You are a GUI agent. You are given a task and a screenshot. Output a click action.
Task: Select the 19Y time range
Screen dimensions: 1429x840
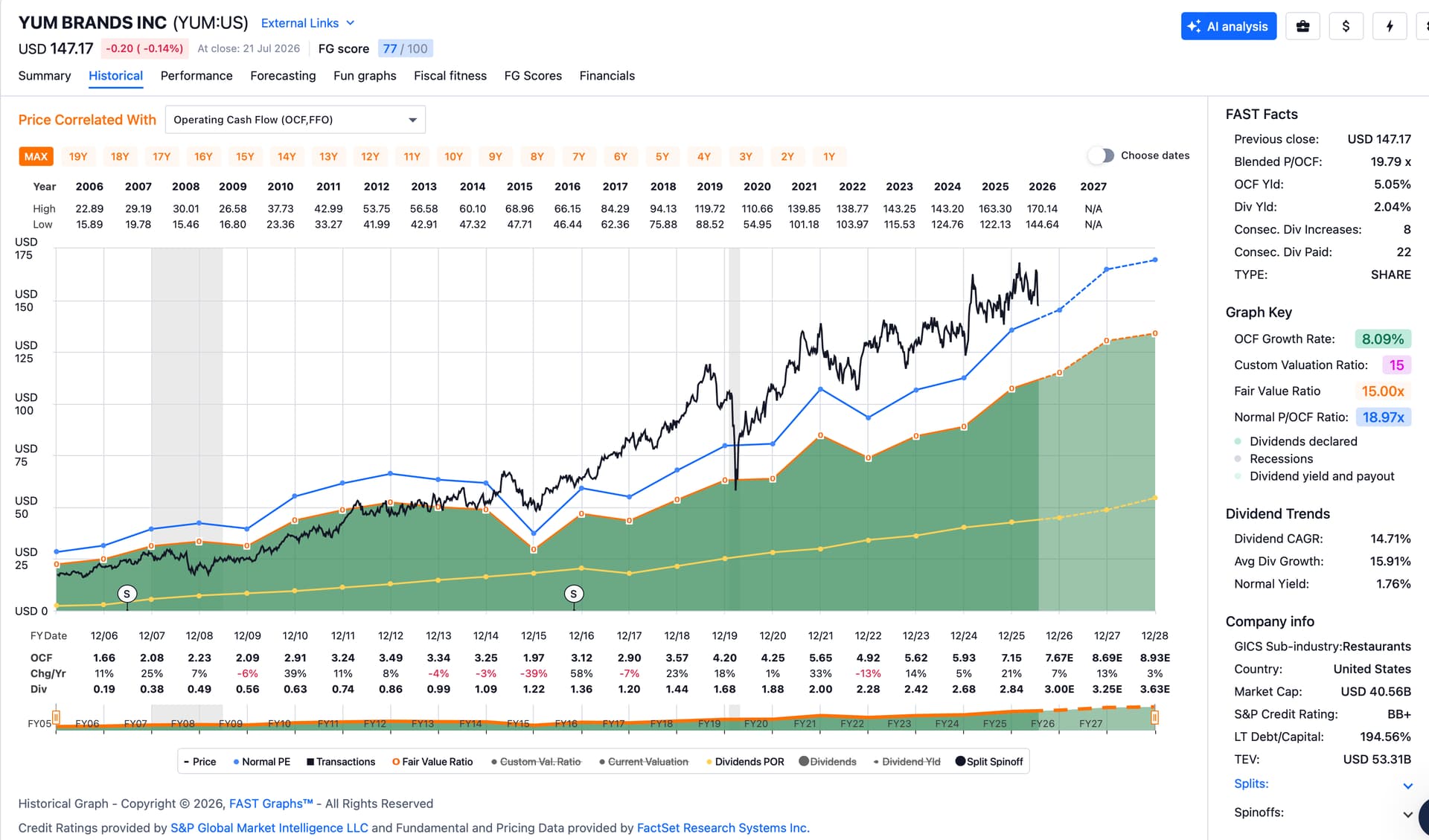coord(78,156)
